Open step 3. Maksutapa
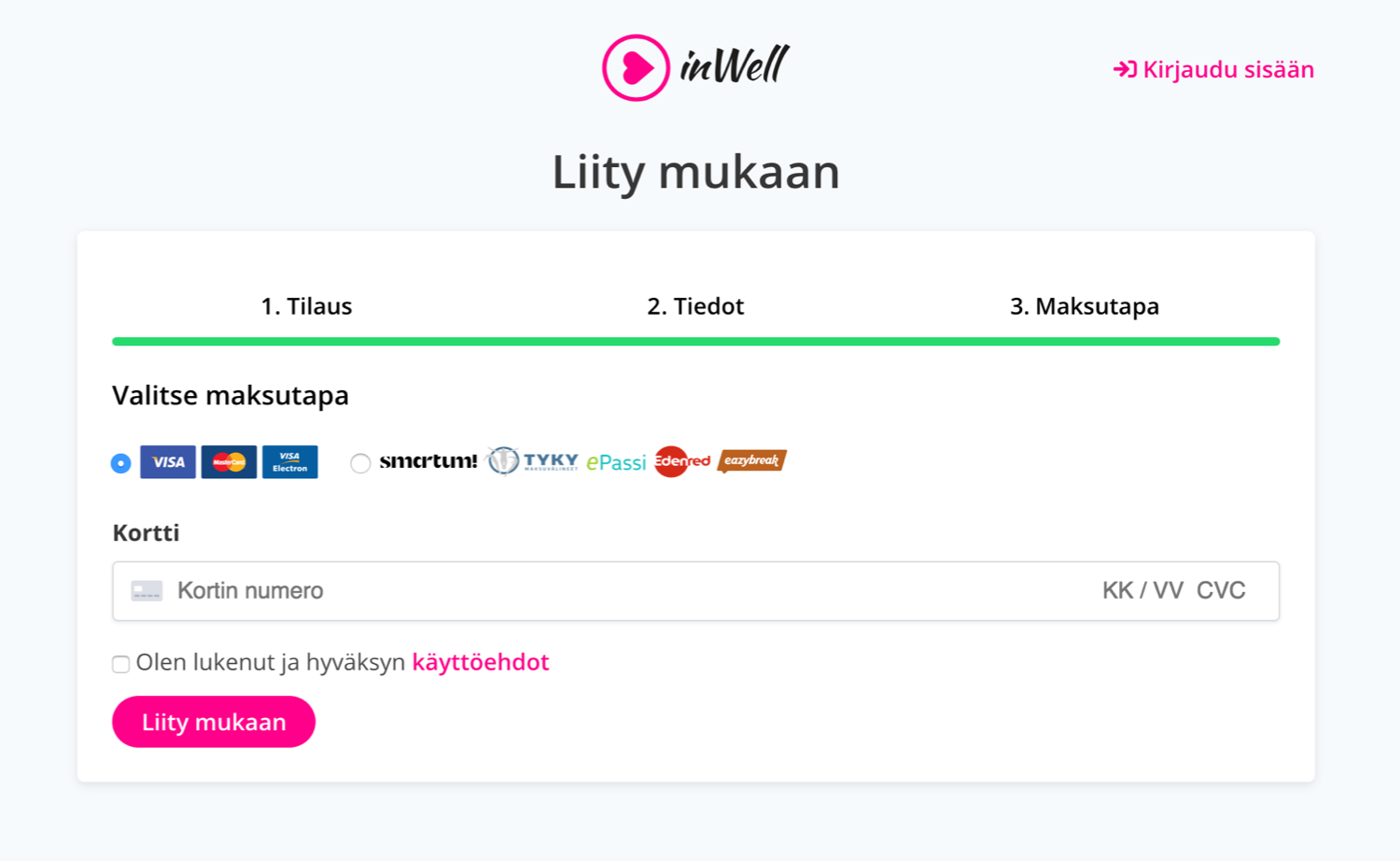 [x=1085, y=306]
